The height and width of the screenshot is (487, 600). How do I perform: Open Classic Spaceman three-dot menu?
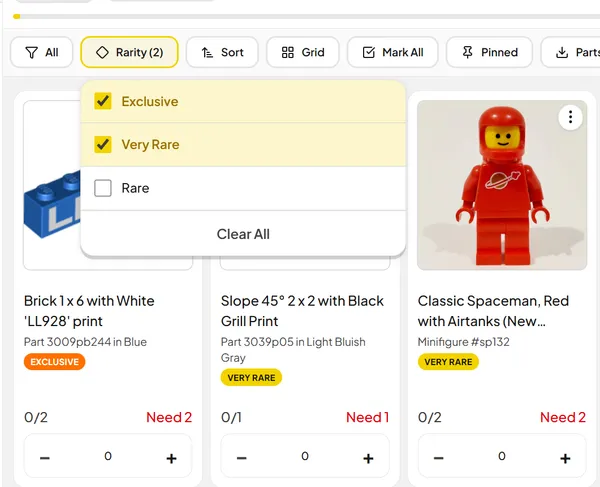click(570, 118)
